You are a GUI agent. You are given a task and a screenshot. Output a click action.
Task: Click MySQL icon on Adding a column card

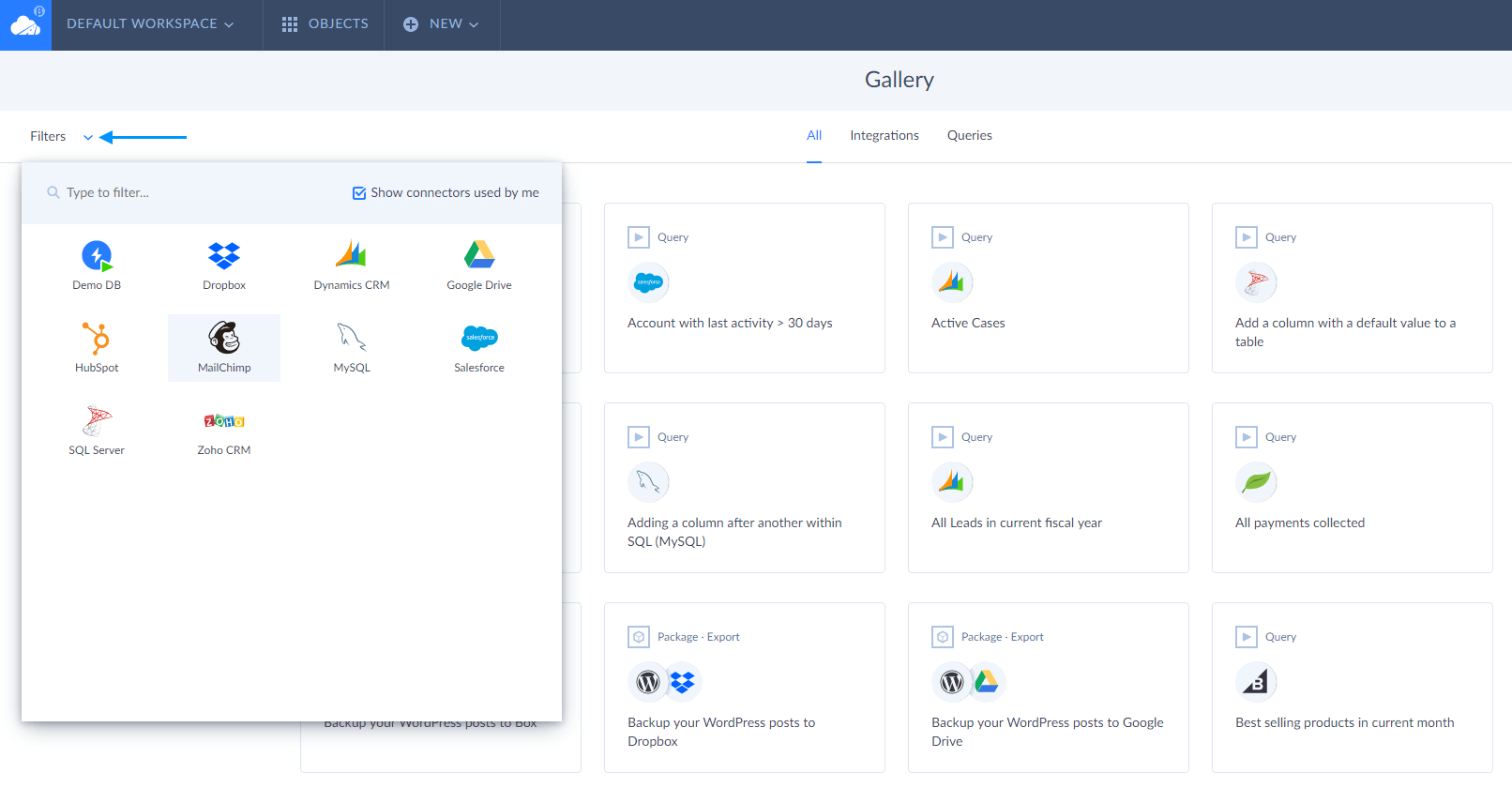click(648, 482)
